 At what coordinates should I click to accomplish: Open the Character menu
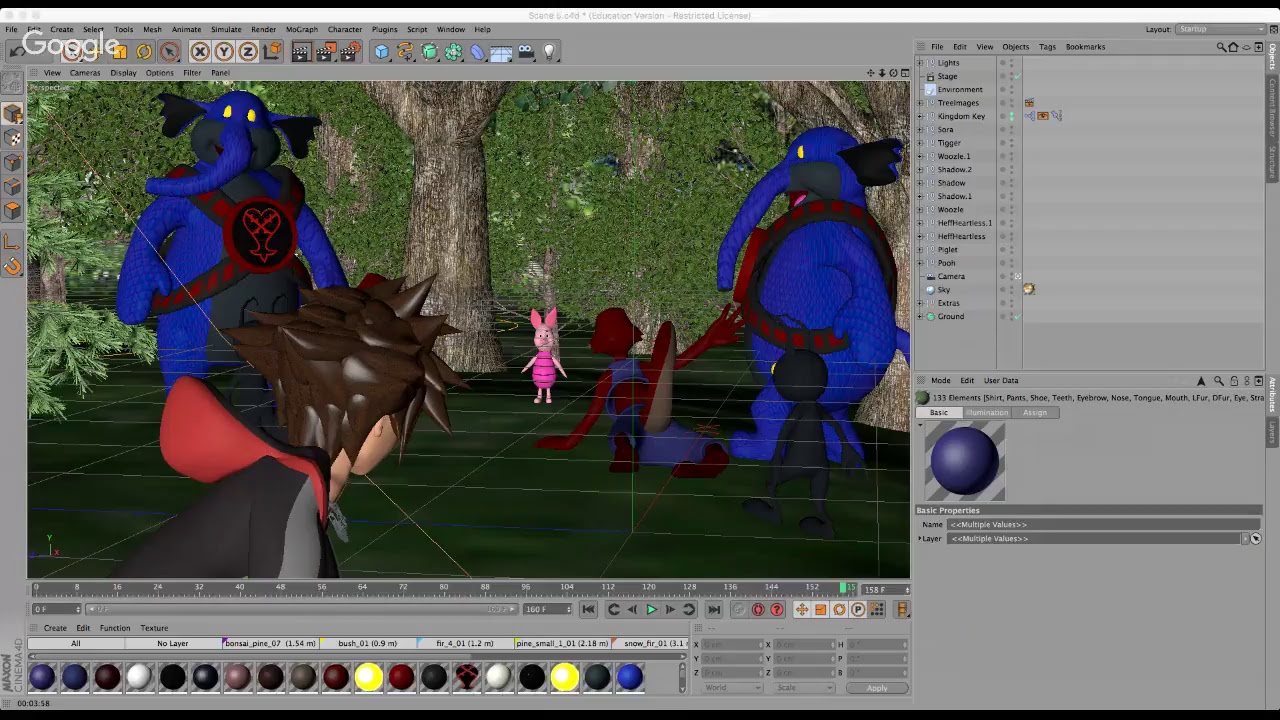pos(345,29)
